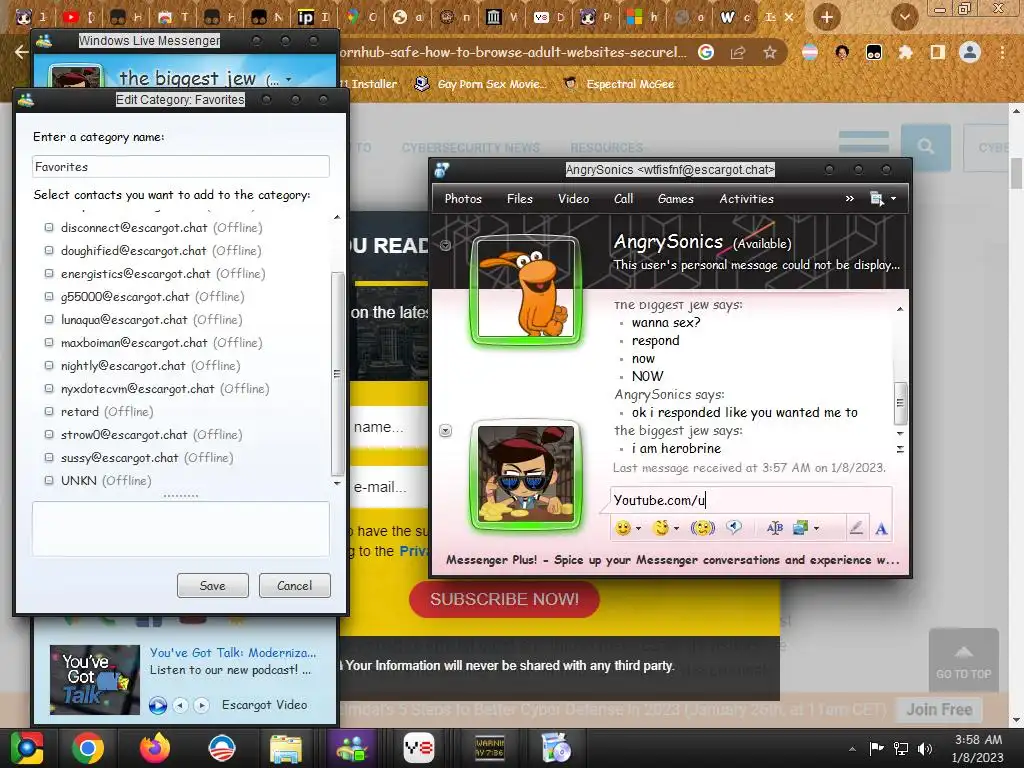The height and width of the screenshot is (768, 1024).
Task: Collapse AngrySonics display picture arrow
Action: coord(445,246)
